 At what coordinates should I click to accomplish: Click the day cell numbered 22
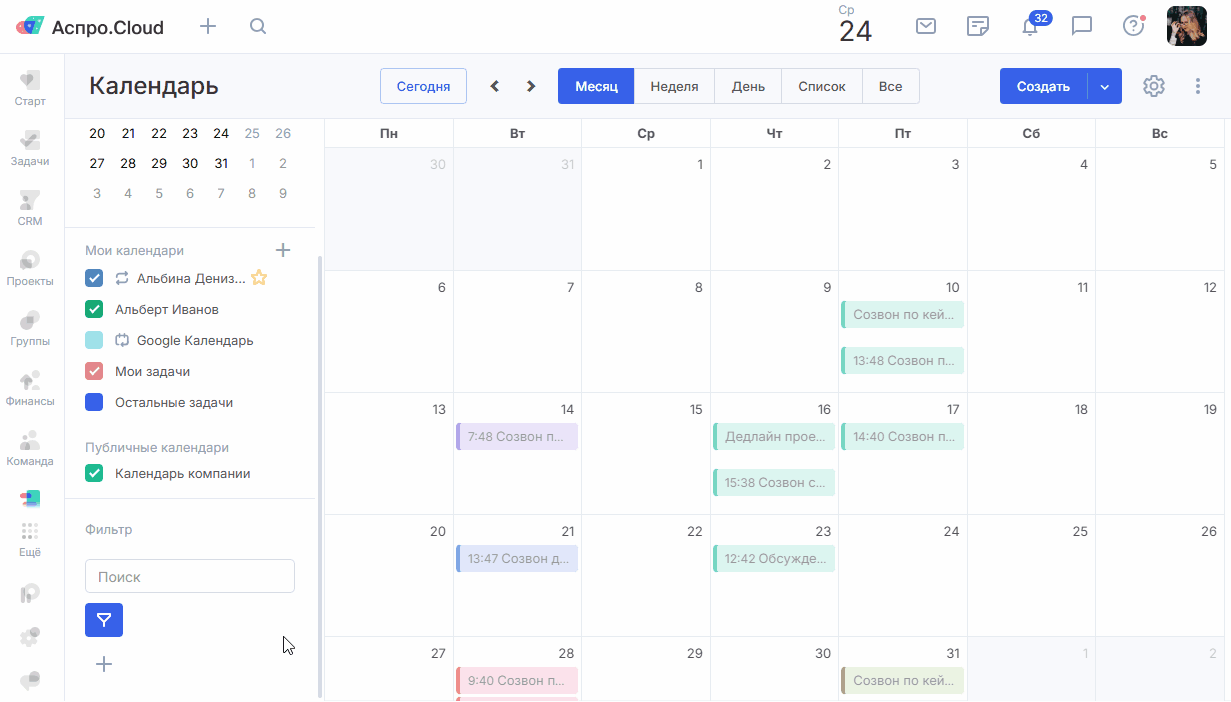(646, 575)
